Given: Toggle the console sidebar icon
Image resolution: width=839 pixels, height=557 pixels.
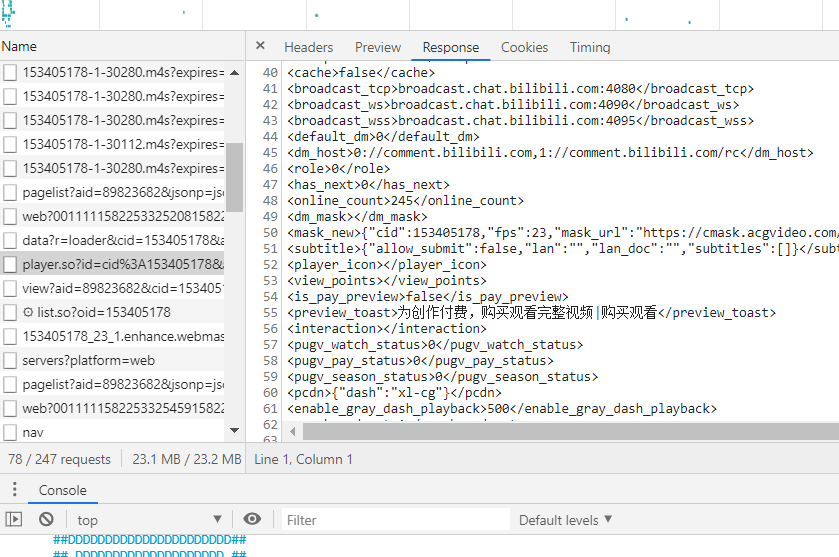Looking at the screenshot, I should coord(13,519).
